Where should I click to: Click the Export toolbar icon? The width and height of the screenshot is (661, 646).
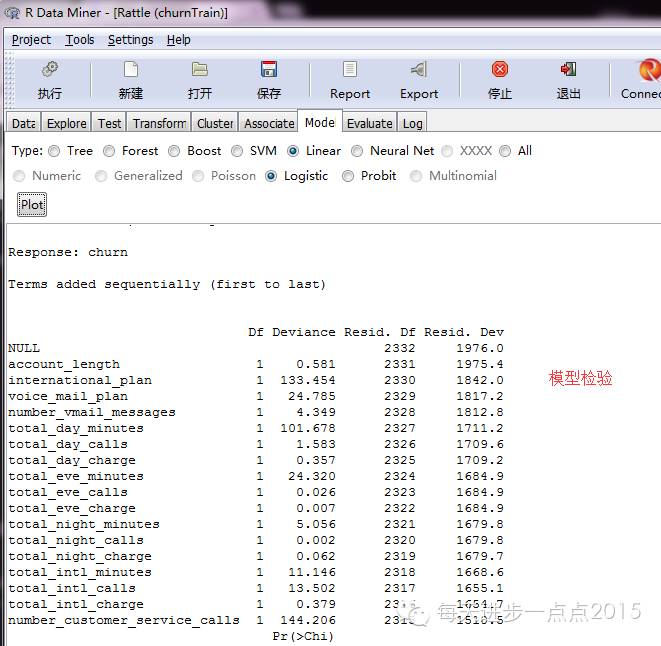[x=419, y=70]
